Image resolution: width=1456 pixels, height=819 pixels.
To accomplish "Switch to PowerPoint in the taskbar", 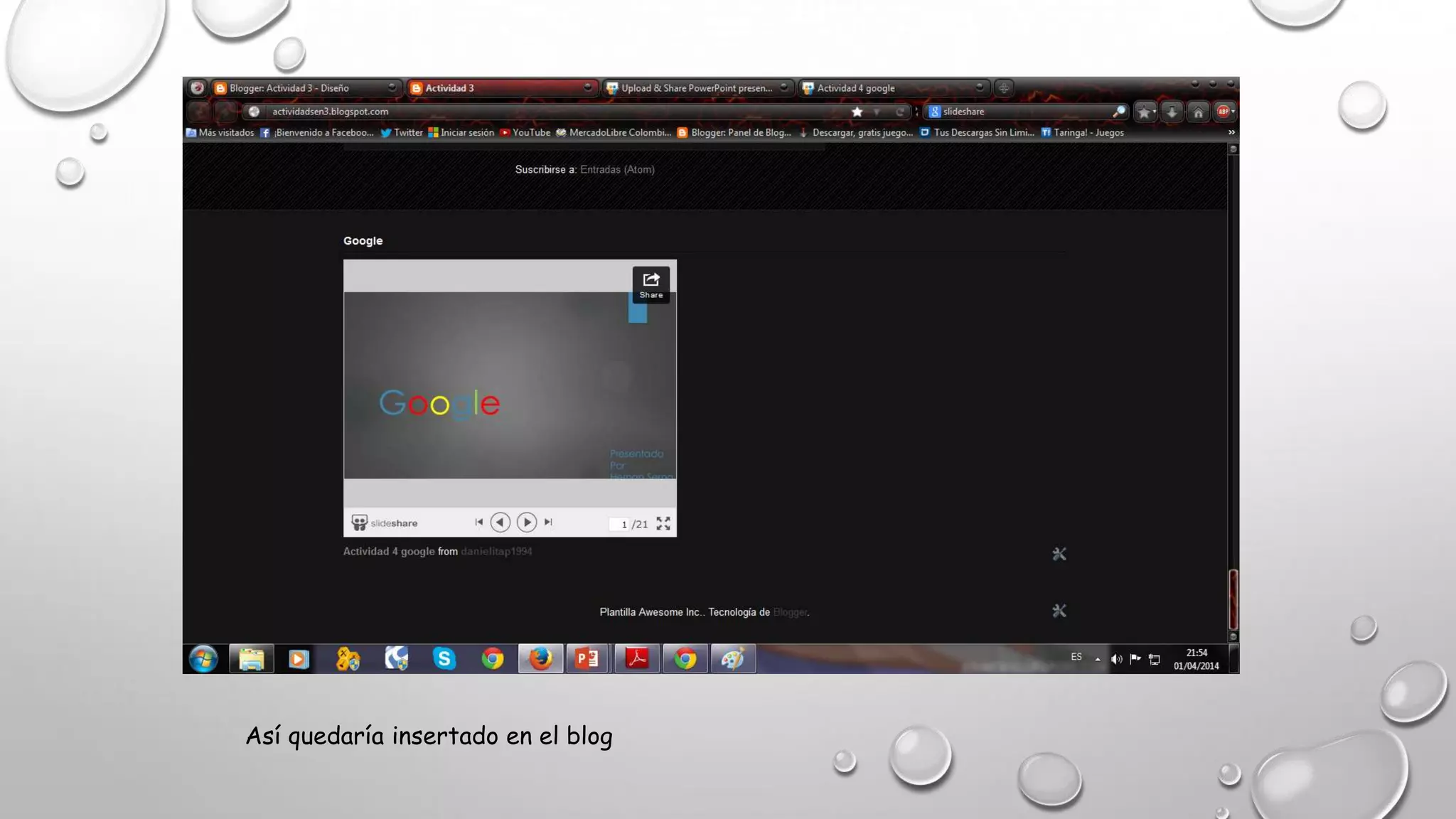I will (x=588, y=659).
